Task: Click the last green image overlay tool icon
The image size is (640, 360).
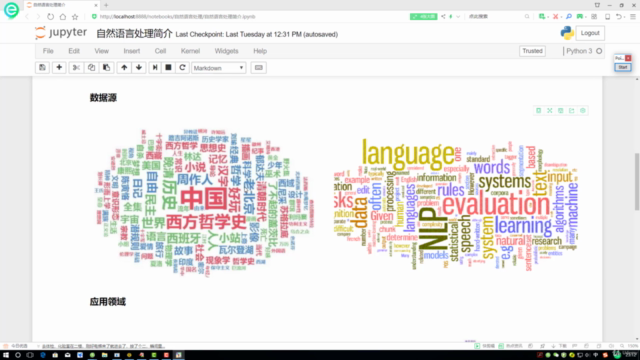Action: click(583, 111)
